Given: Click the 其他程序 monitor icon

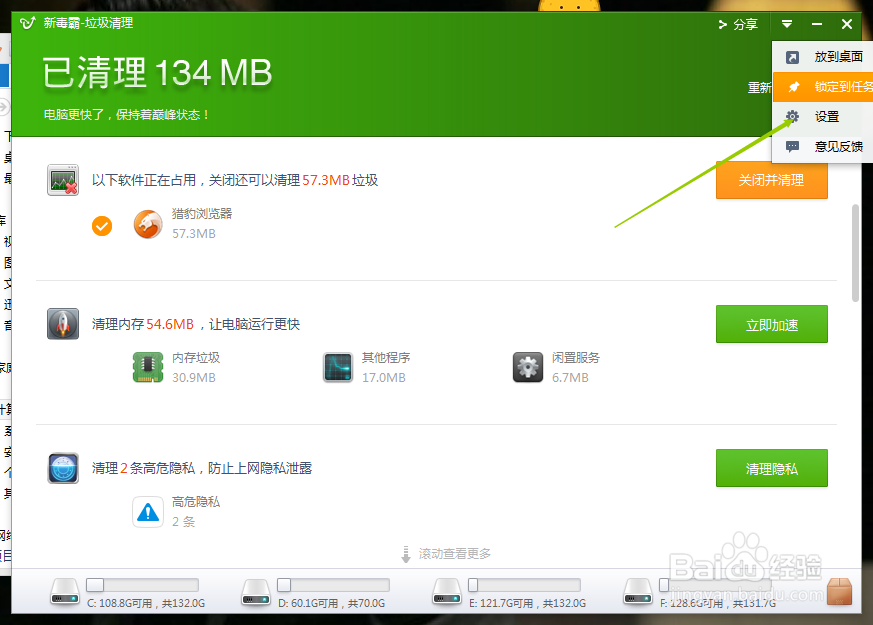Looking at the screenshot, I should tap(338, 367).
